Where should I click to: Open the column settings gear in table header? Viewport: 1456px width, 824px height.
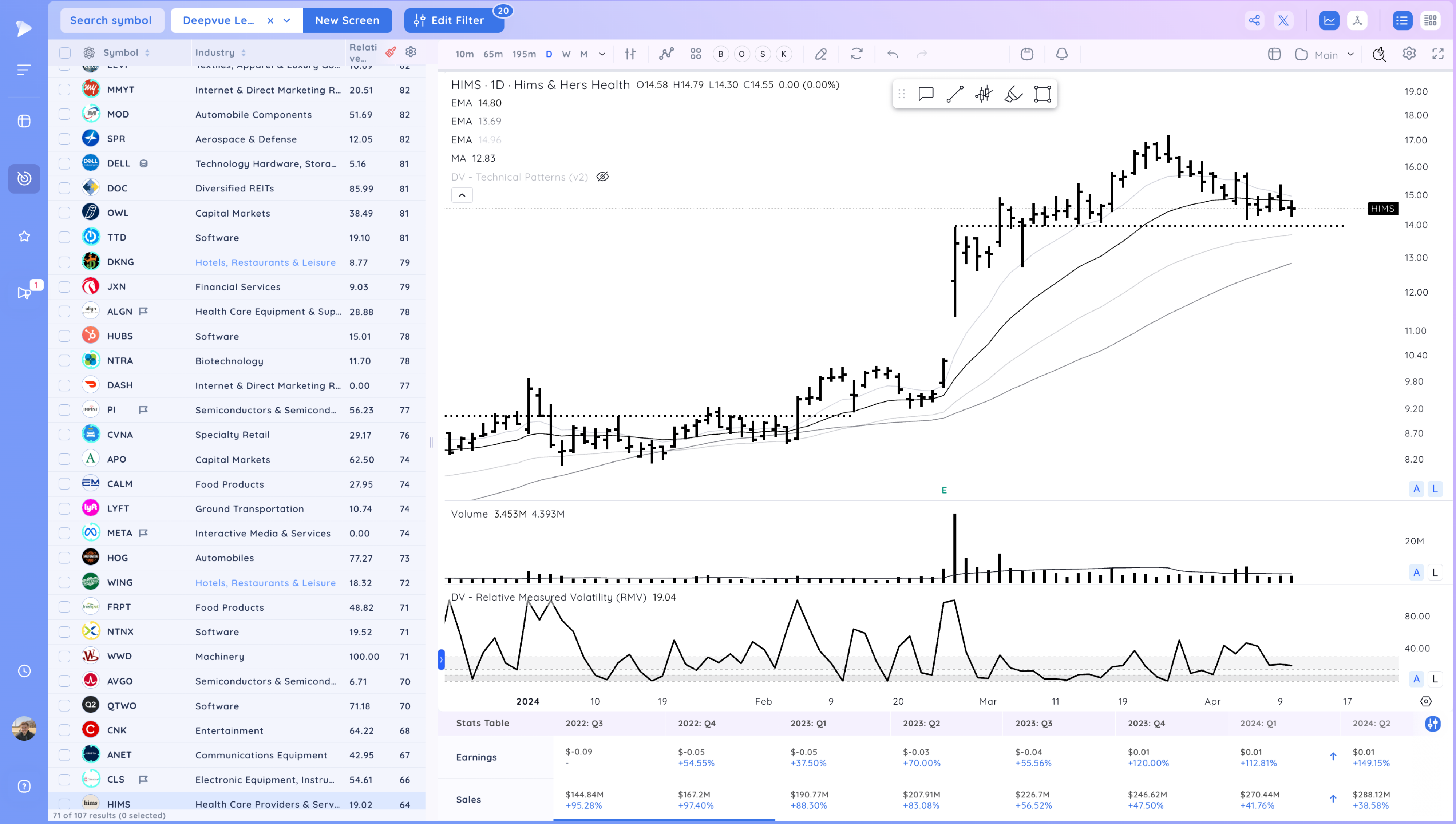[x=411, y=52]
